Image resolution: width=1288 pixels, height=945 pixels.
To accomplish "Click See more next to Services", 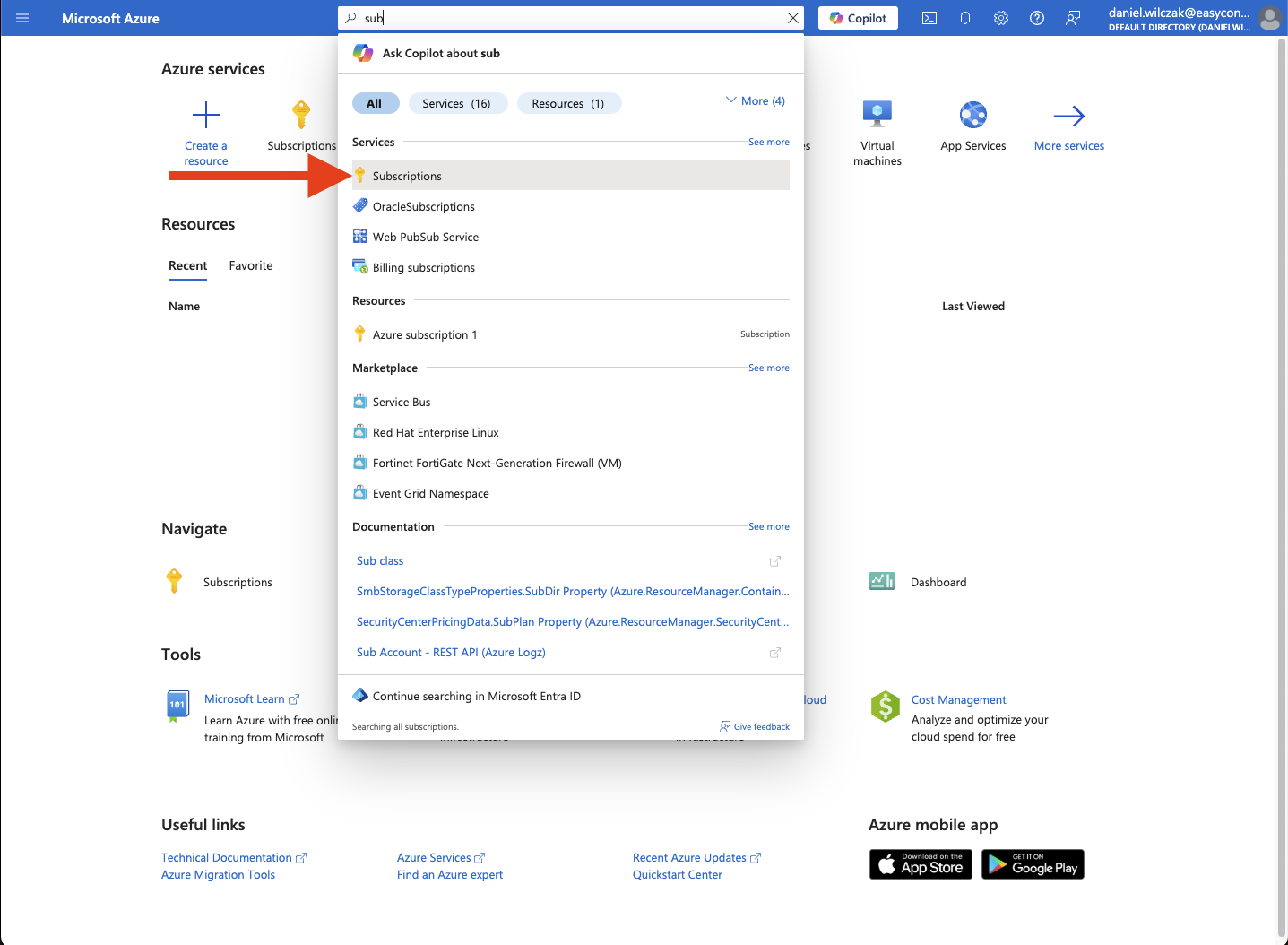I will (769, 142).
